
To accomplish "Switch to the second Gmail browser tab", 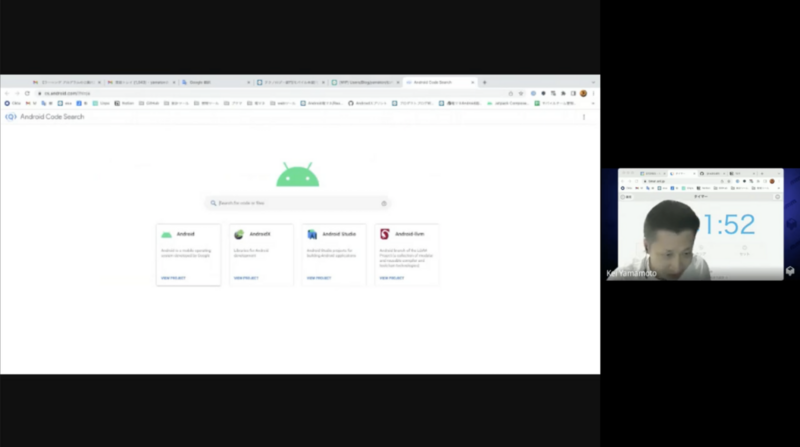I will click(x=141, y=82).
